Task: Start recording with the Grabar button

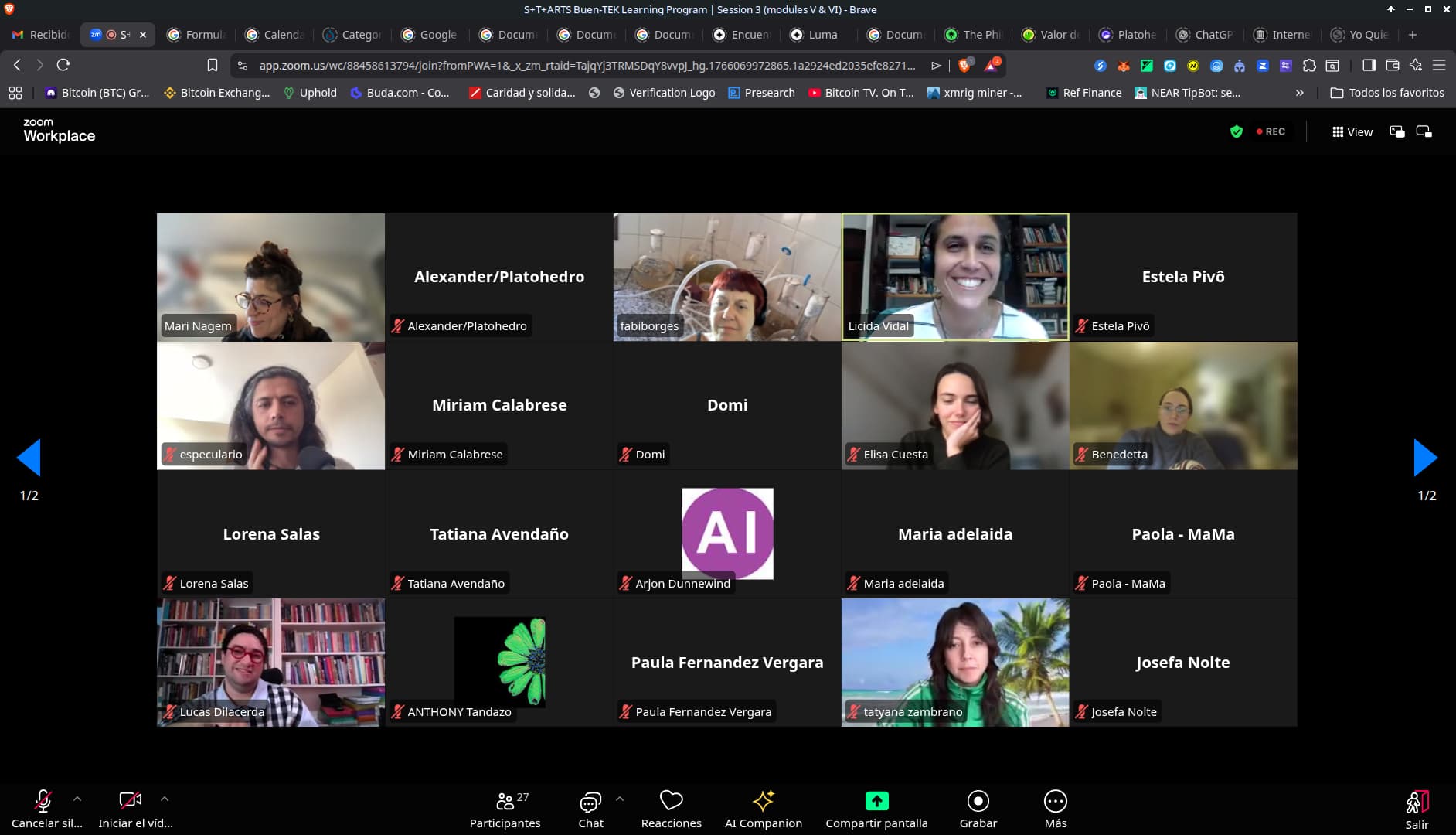Action: (x=978, y=809)
